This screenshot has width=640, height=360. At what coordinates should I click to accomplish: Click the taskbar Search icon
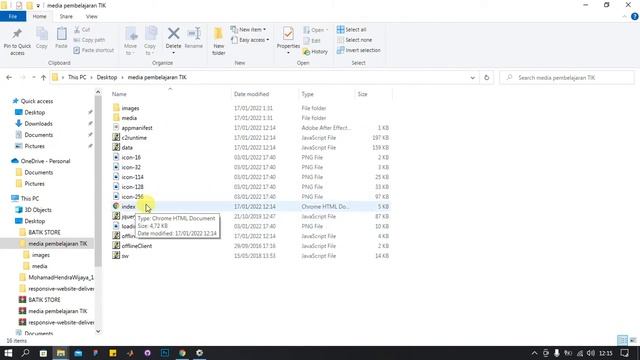26,353
